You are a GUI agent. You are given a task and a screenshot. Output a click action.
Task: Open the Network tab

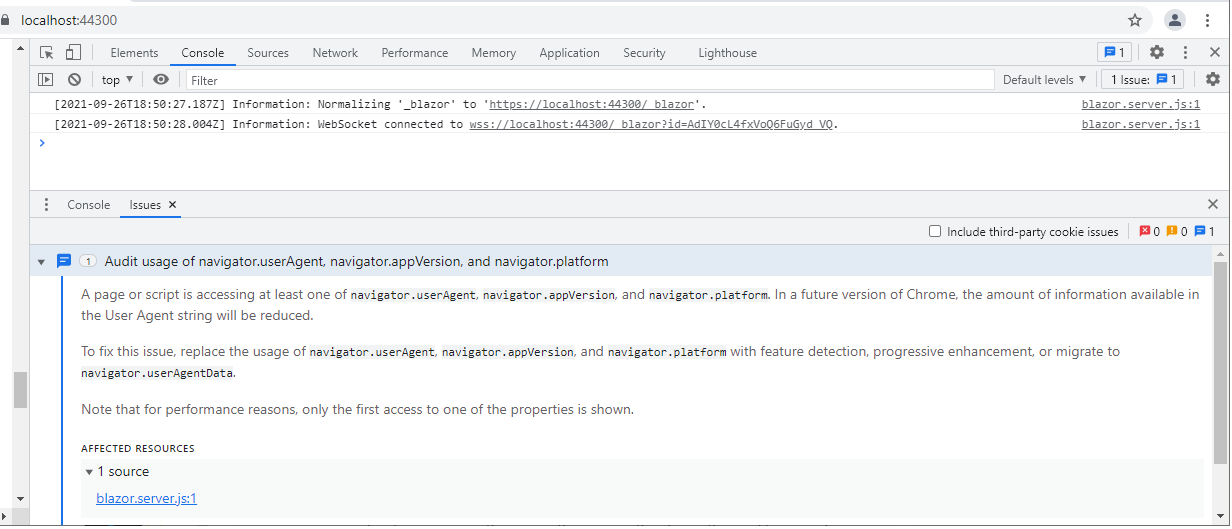pos(335,53)
